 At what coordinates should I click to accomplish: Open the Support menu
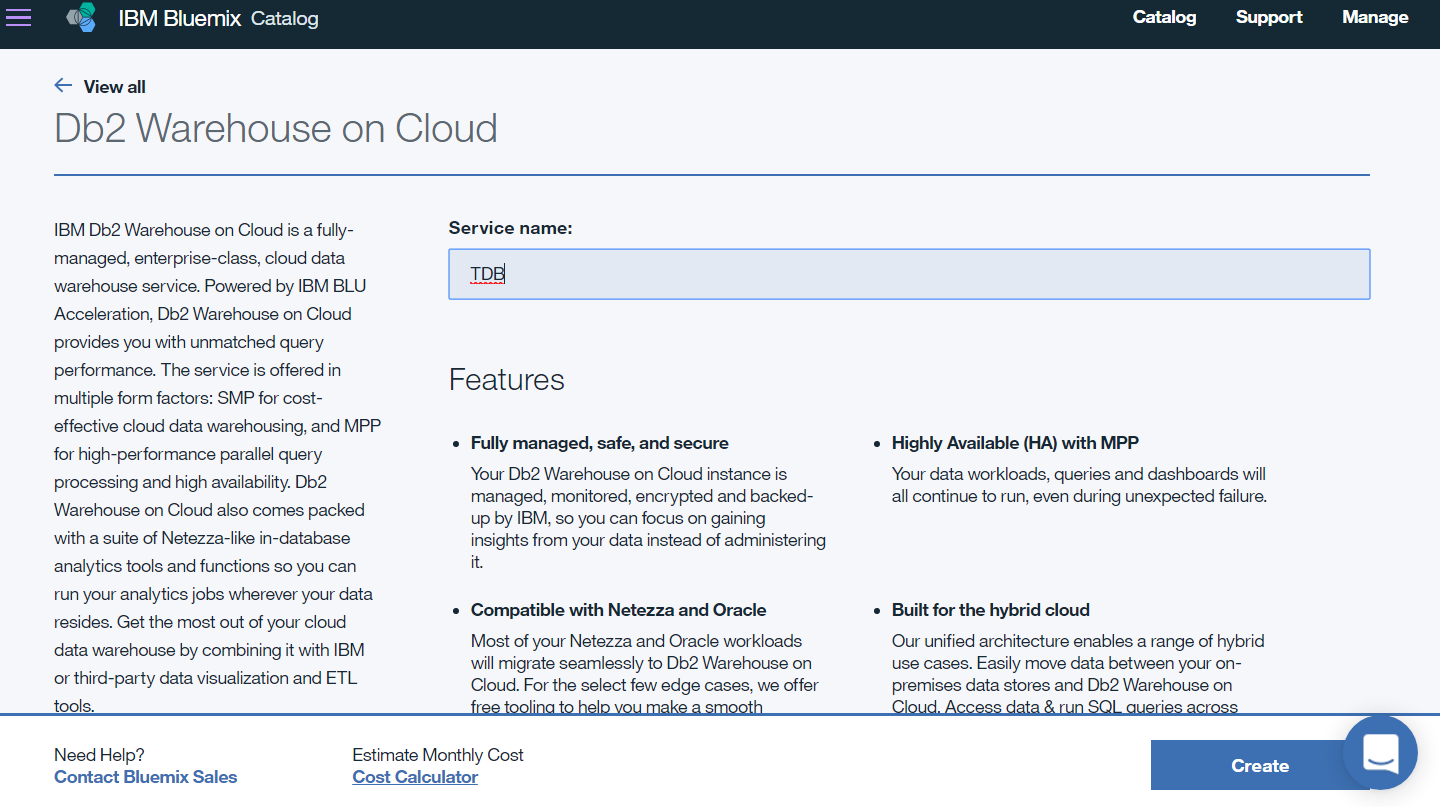point(1269,17)
